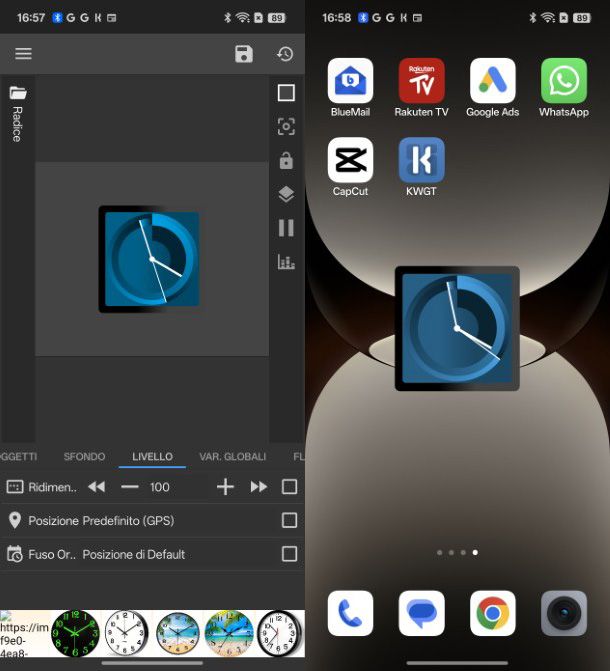
Task: Decrease size with the minus button
Action: point(129,487)
